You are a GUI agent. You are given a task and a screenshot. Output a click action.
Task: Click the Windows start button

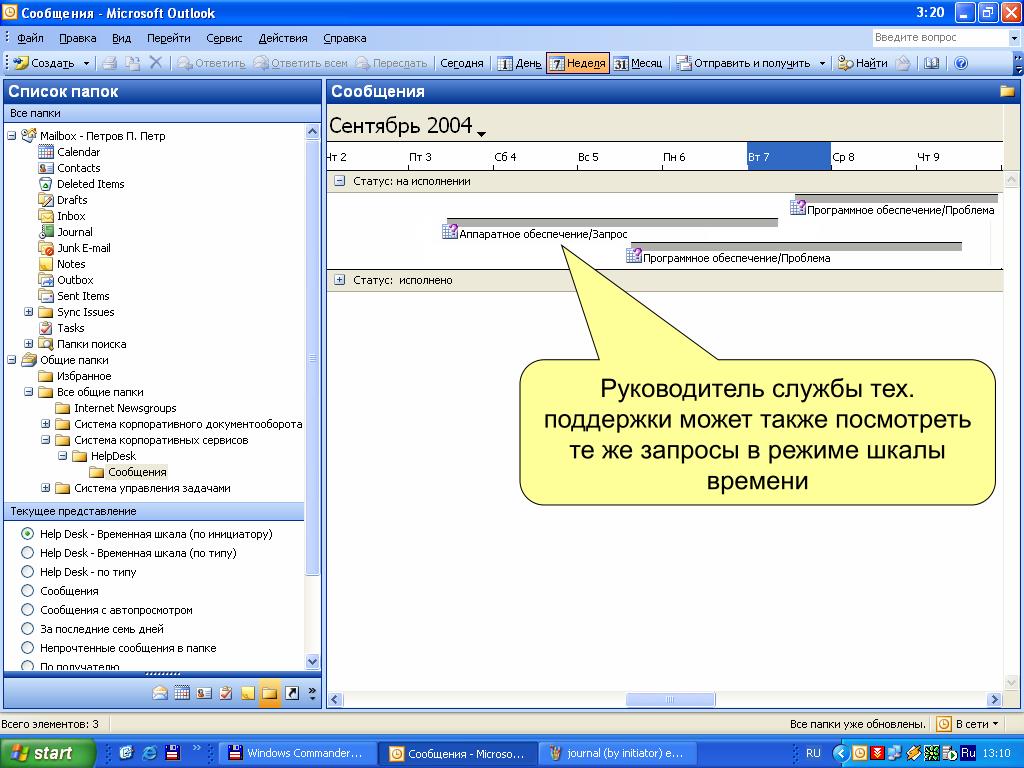[47, 753]
